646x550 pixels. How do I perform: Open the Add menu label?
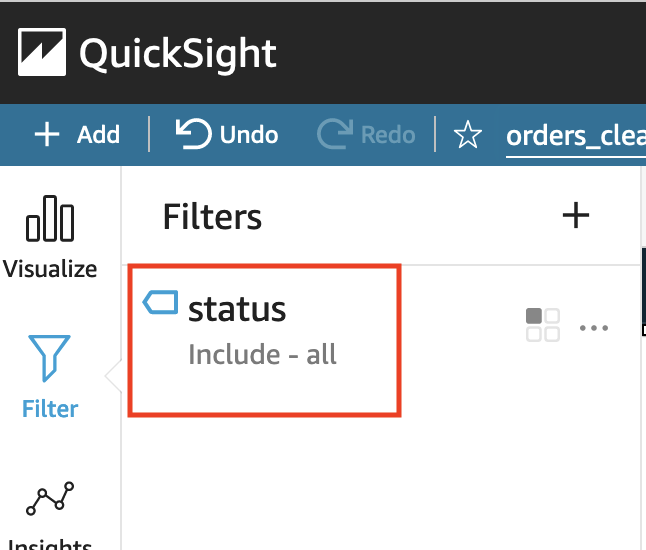point(98,134)
